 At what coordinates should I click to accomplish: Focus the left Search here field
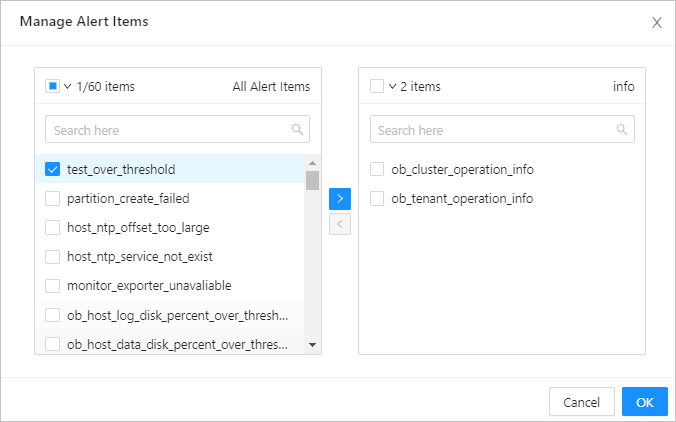(x=170, y=130)
